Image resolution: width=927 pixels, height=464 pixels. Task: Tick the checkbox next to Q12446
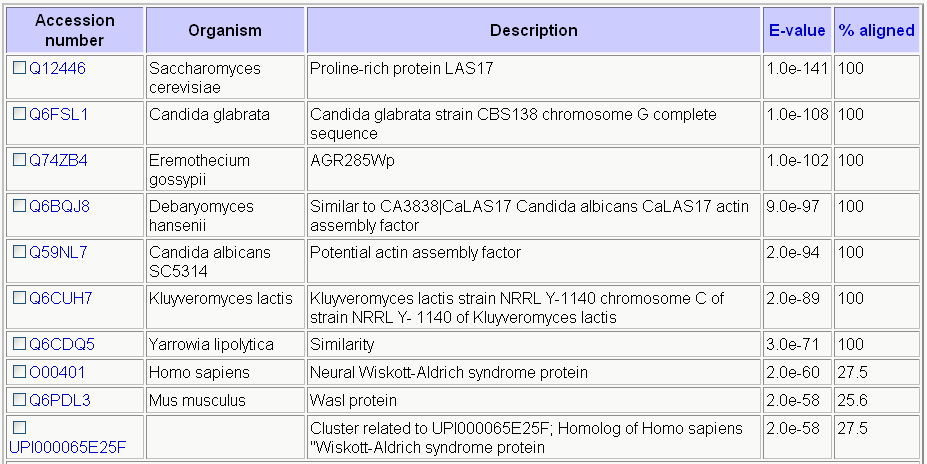20,69
